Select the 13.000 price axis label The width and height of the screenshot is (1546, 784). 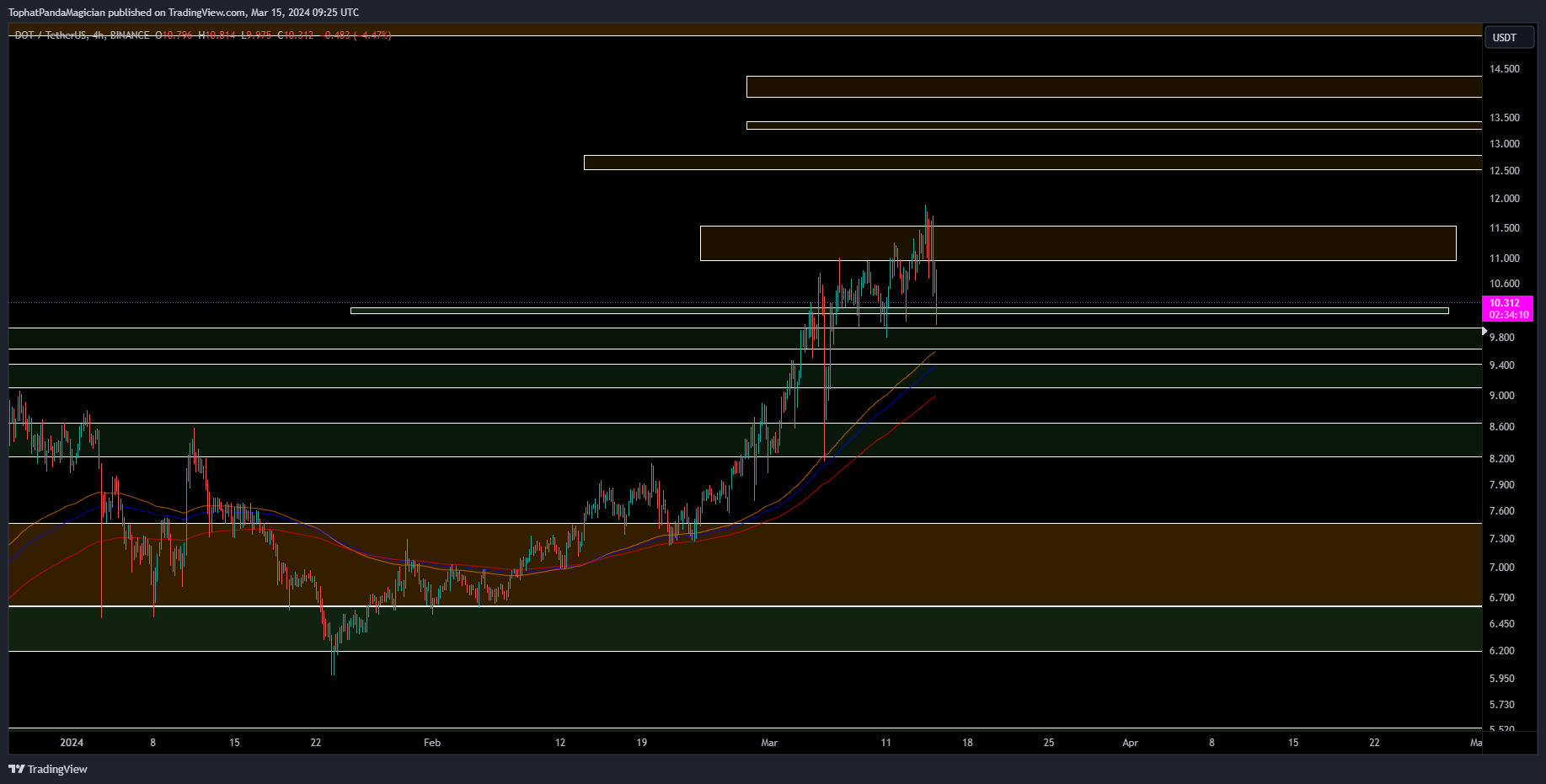coord(1505,144)
